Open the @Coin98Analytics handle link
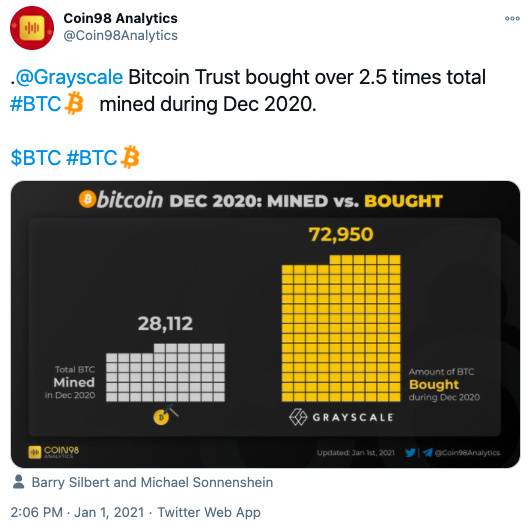 120,35
